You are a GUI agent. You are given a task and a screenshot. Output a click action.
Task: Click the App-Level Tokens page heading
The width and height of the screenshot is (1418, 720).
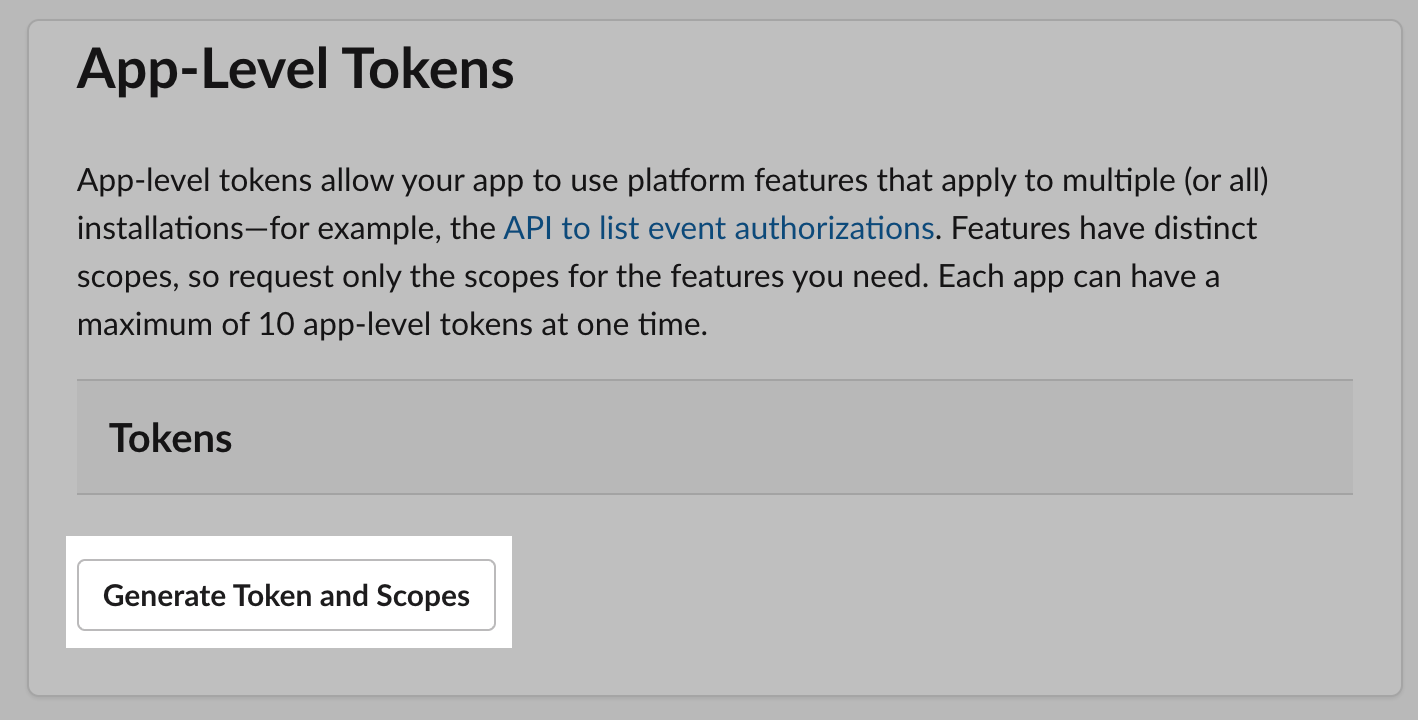pos(295,70)
